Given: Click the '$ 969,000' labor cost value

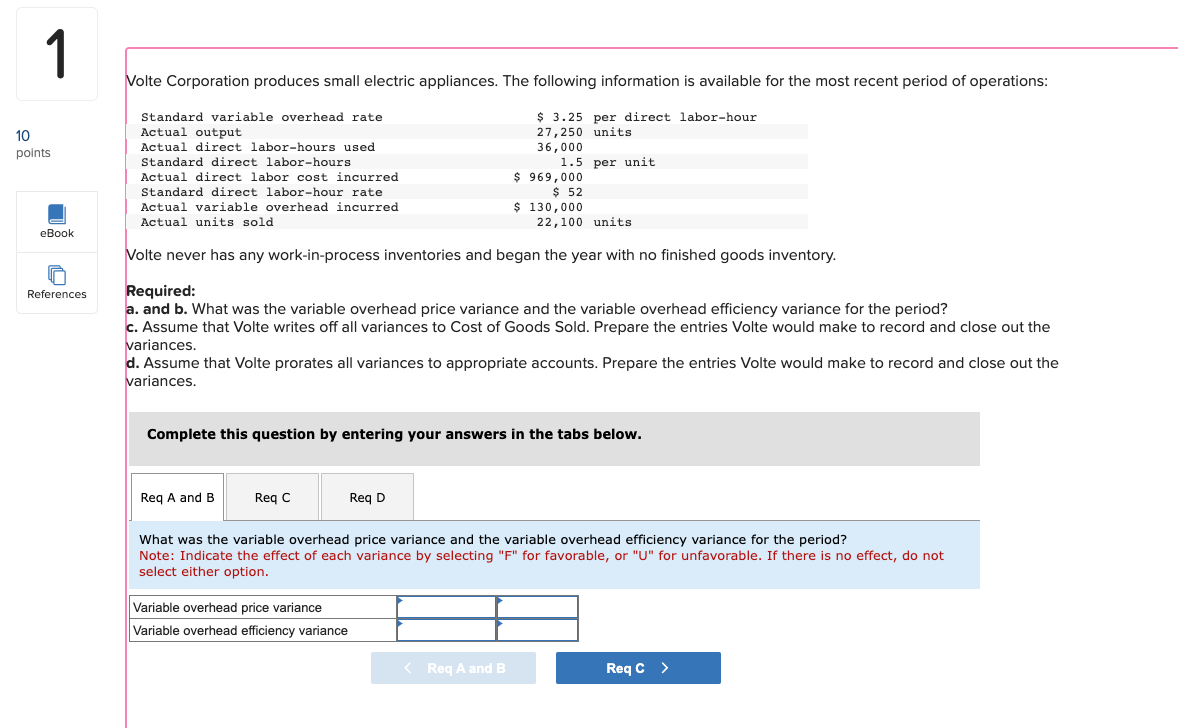Looking at the screenshot, I should (548, 177).
